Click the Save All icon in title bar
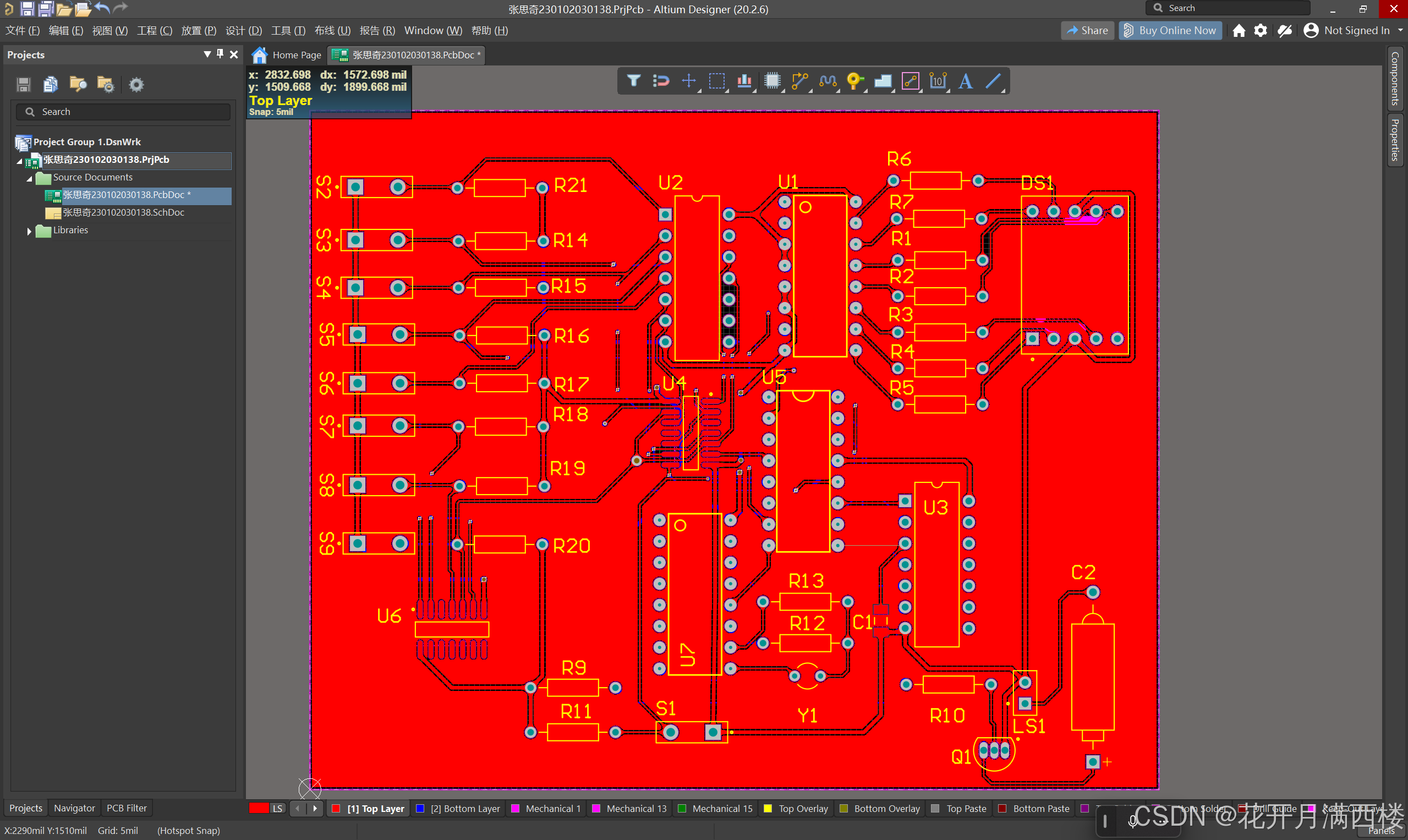This screenshot has height=840, width=1408. coord(45,8)
